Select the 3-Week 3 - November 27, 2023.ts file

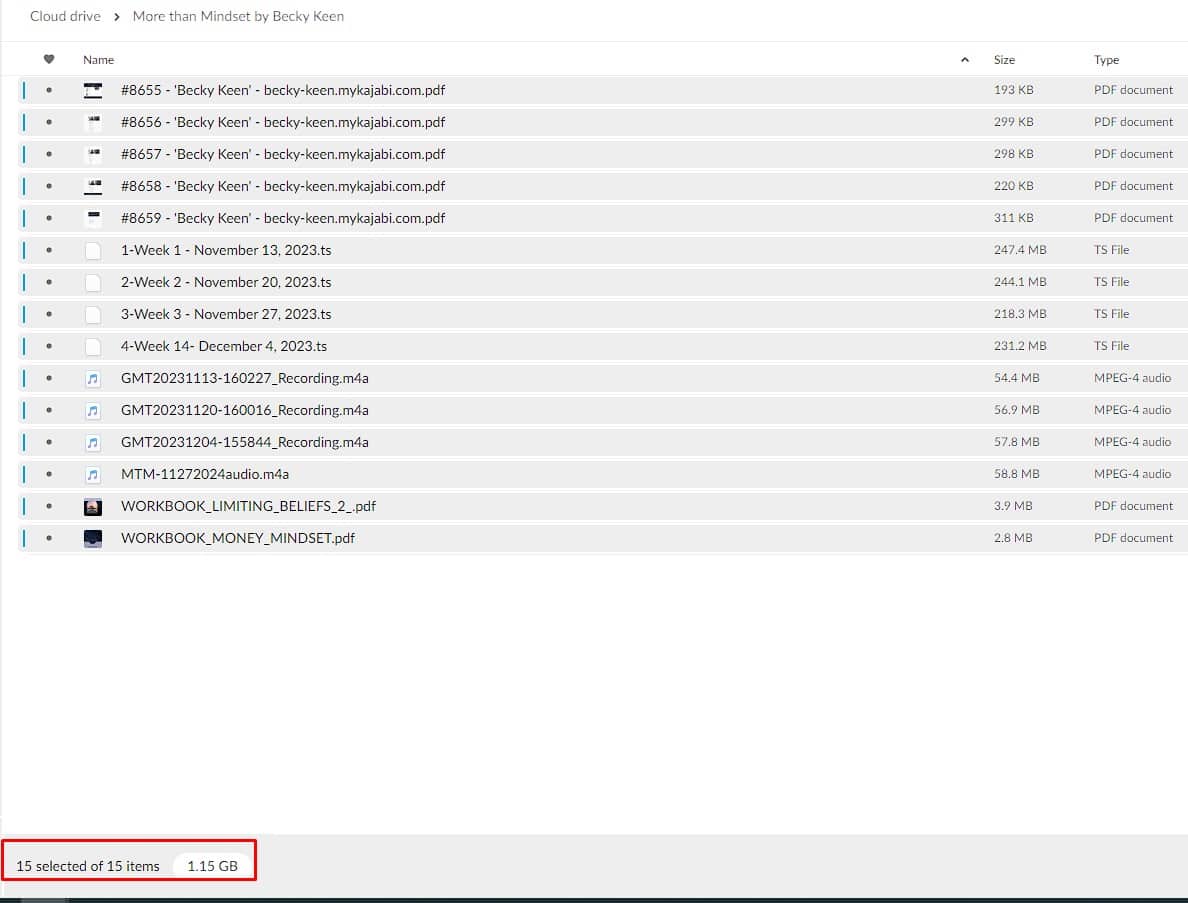226,314
